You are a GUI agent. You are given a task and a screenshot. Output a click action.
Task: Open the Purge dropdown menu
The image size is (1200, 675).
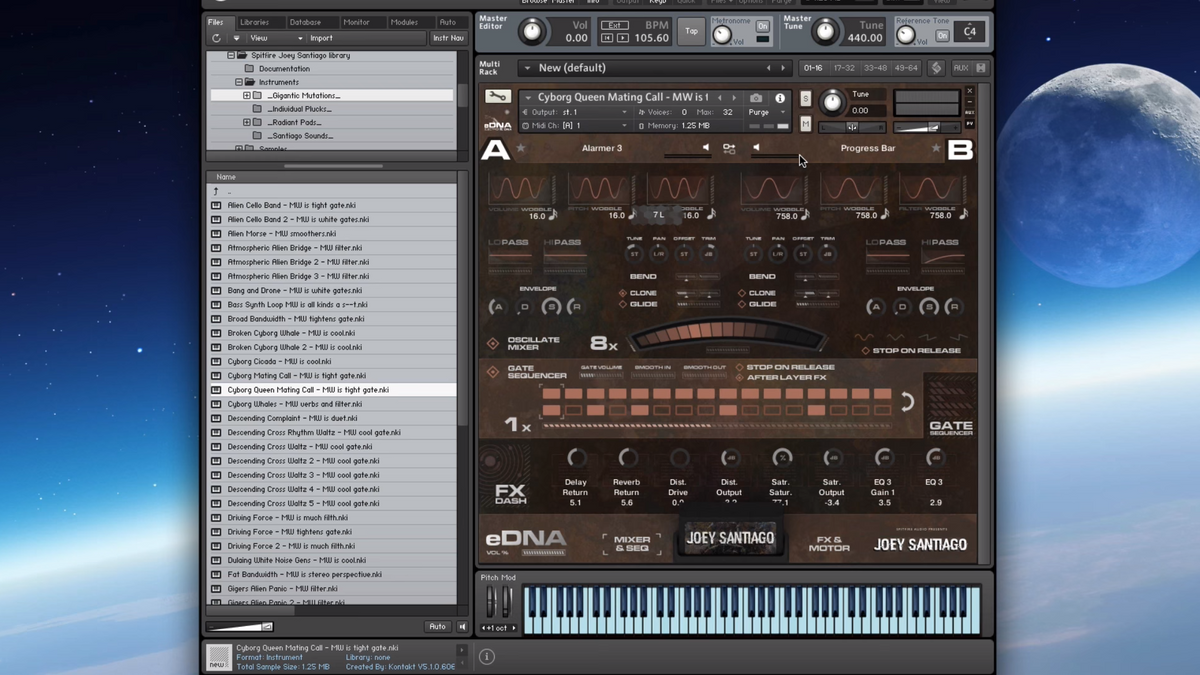pos(764,112)
